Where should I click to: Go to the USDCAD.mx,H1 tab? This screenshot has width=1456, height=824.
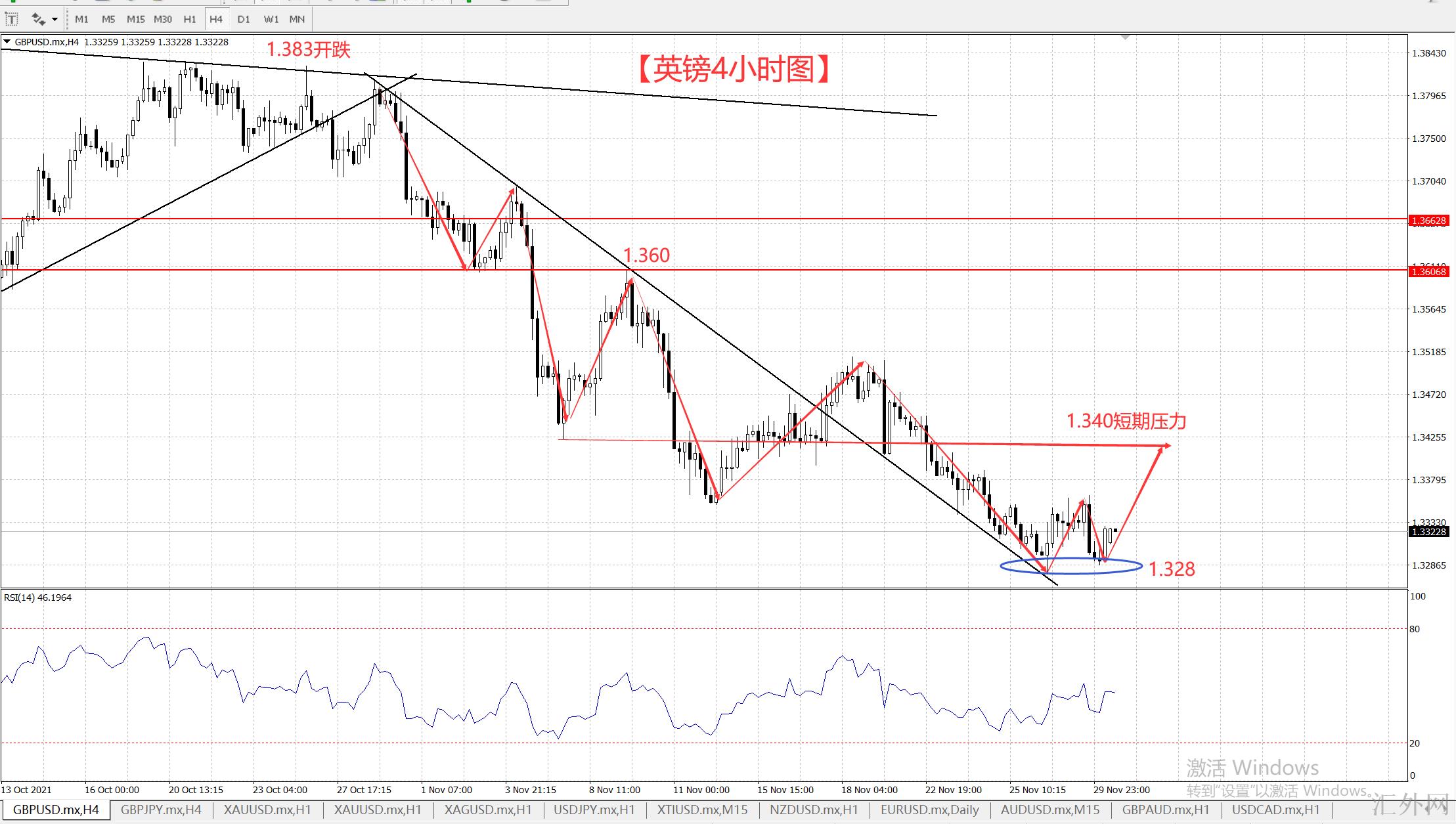pyautogui.click(x=1275, y=810)
